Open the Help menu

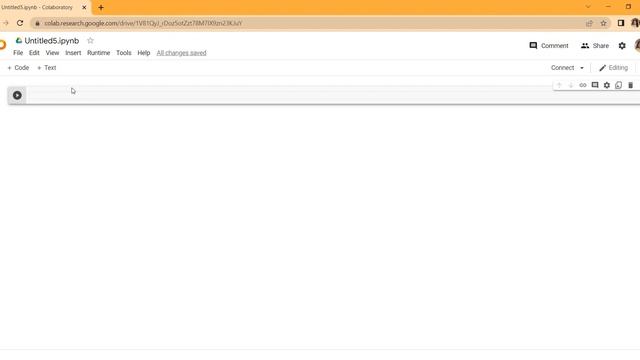point(144,53)
